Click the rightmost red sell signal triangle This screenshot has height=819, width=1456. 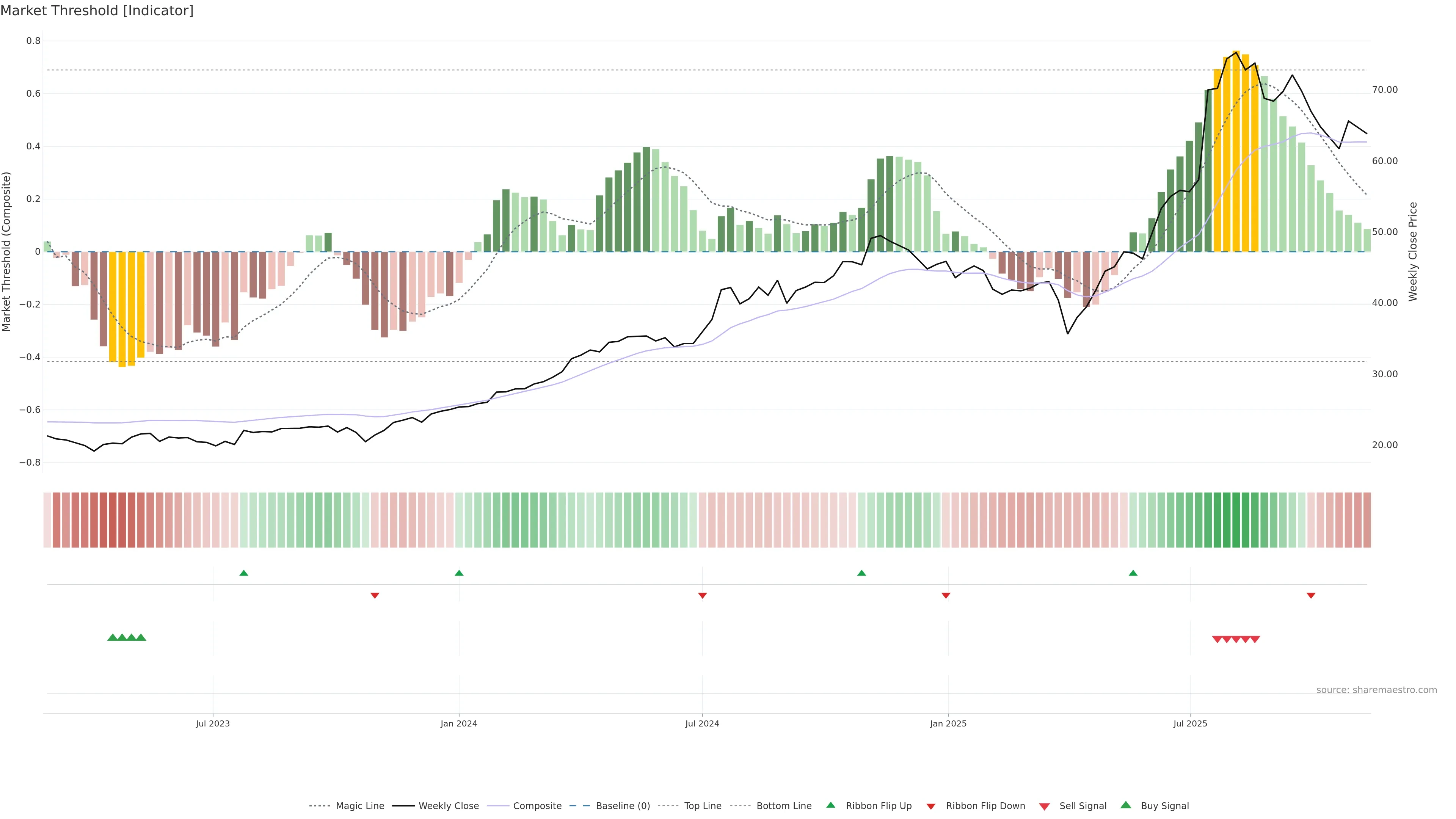pos(1255,639)
